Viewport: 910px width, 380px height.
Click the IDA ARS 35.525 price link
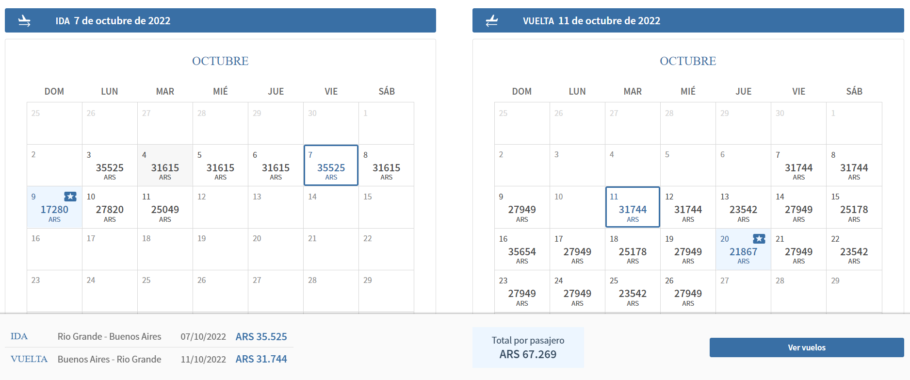[x=261, y=336]
